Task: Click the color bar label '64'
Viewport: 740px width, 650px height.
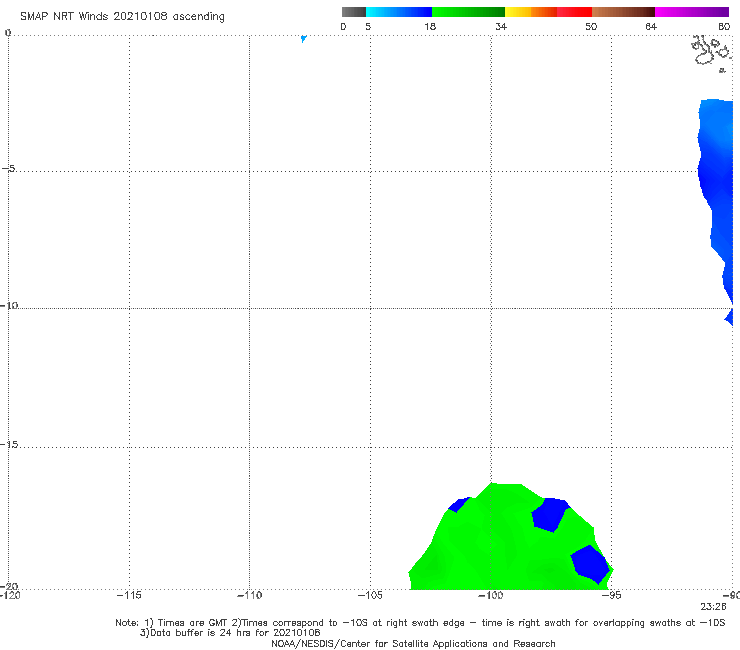Action: pos(651,26)
